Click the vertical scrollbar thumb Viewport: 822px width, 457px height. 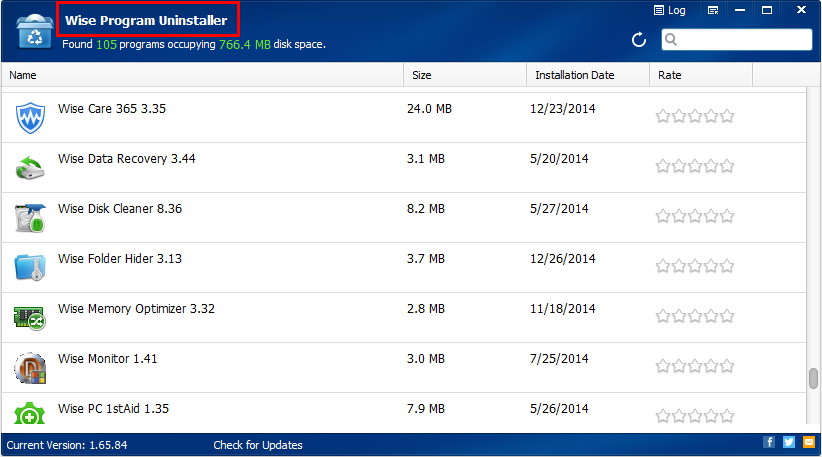coord(813,378)
